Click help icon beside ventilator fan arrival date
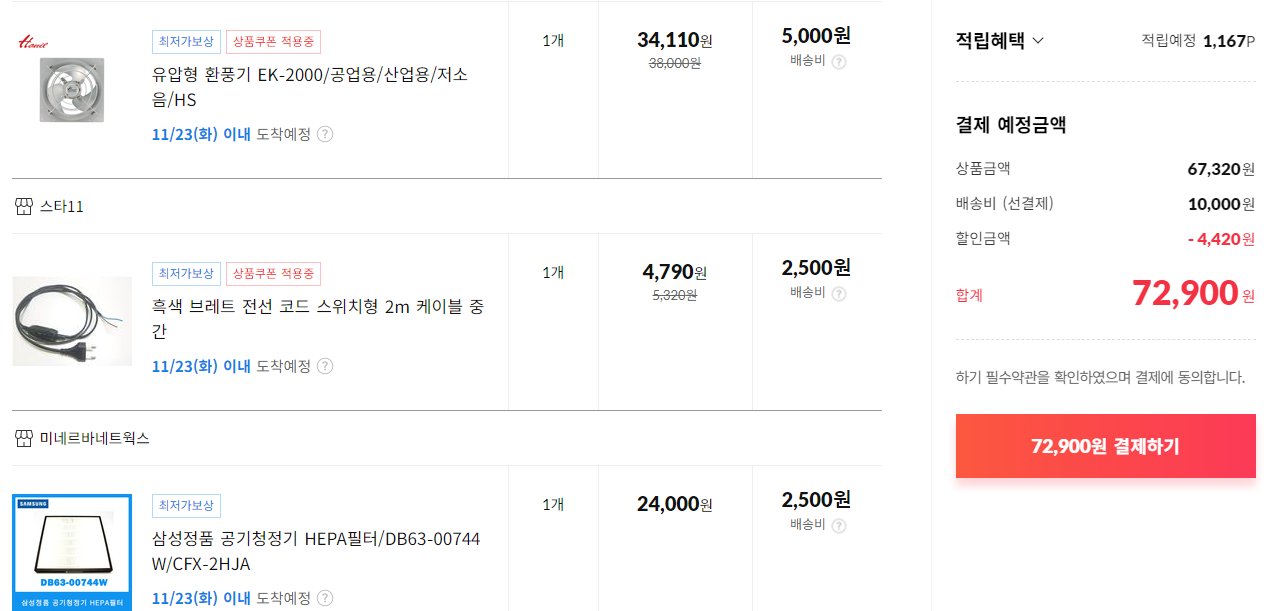The image size is (1275, 611). tap(325, 134)
